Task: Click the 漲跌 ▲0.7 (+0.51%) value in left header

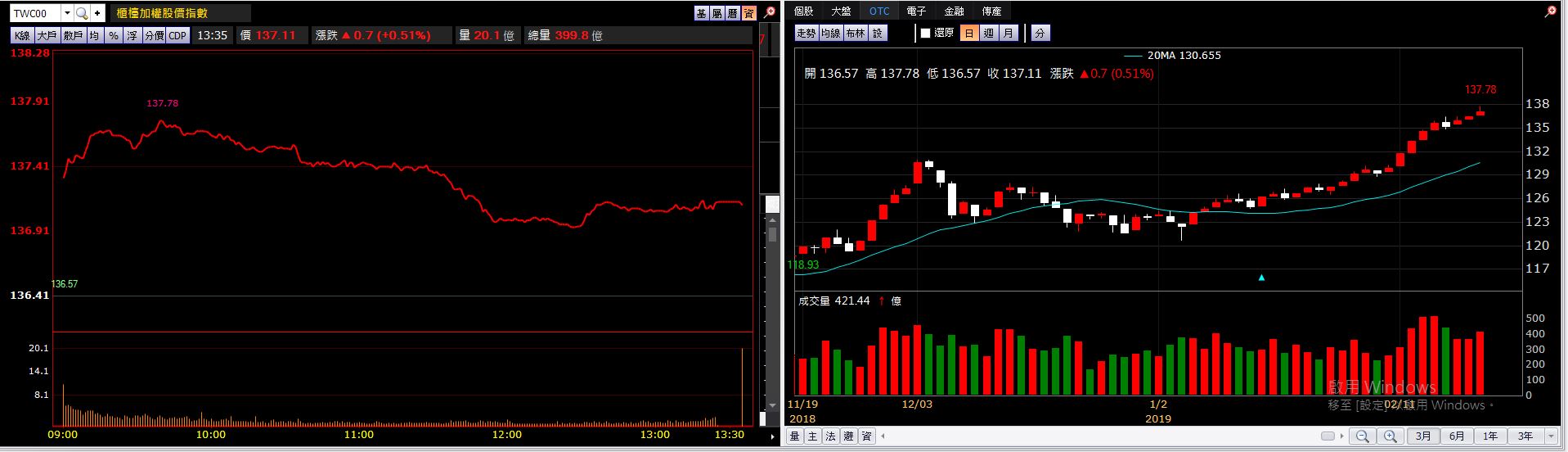Action: coord(373,35)
